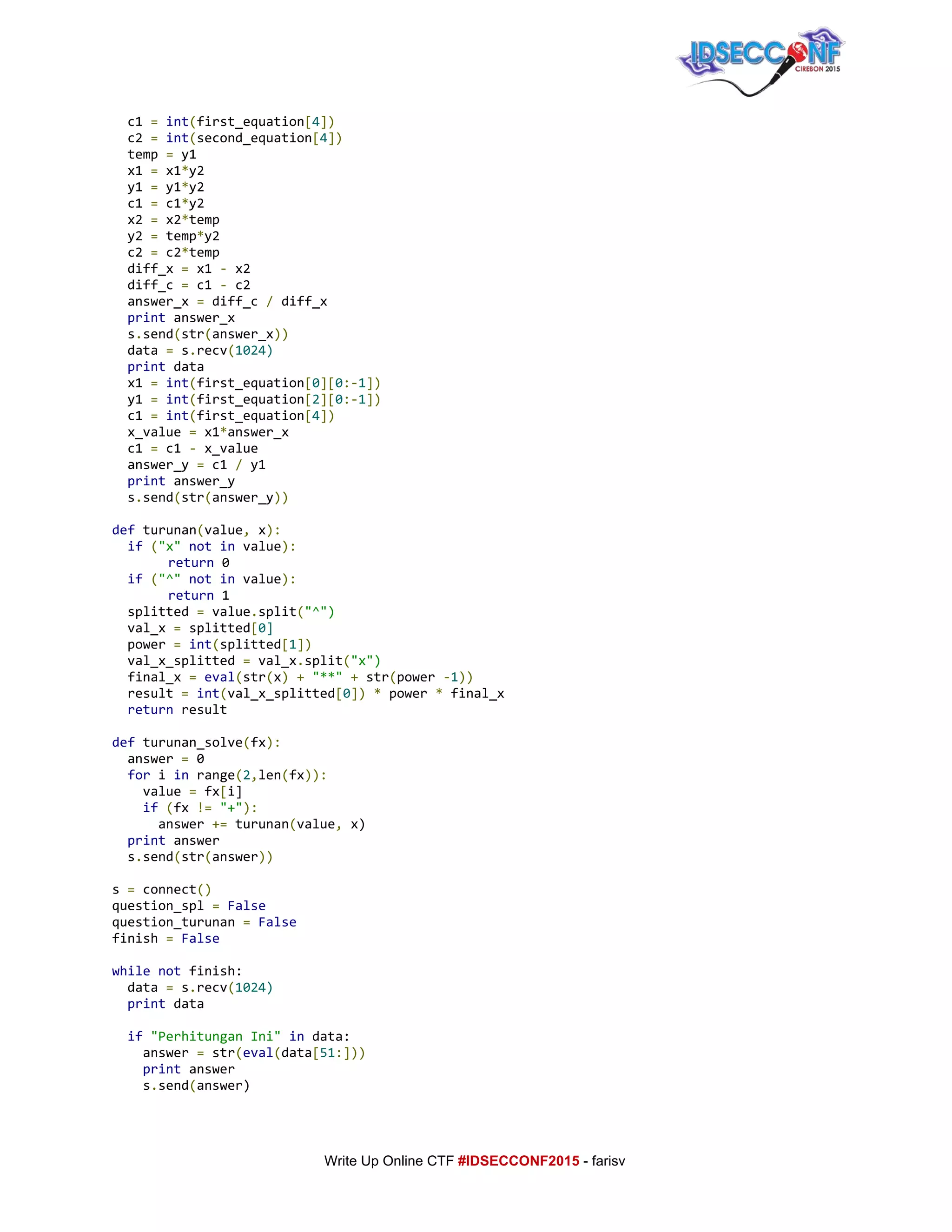This screenshot has width=952, height=1232.
Task: Click the line starting 'final_x = eval(str(x)'
Action: [x=300, y=677]
